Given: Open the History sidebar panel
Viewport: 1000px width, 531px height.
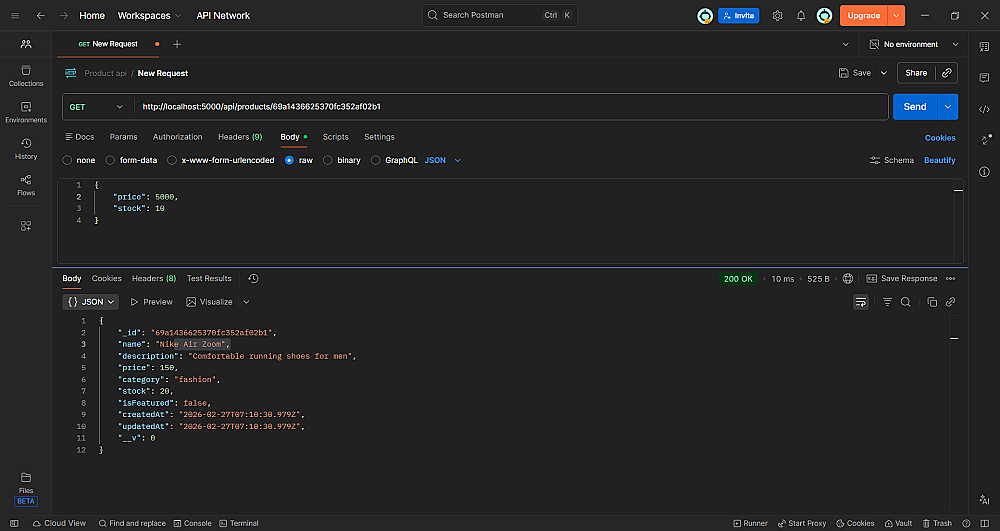Looking at the screenshot, I should 26,149.
